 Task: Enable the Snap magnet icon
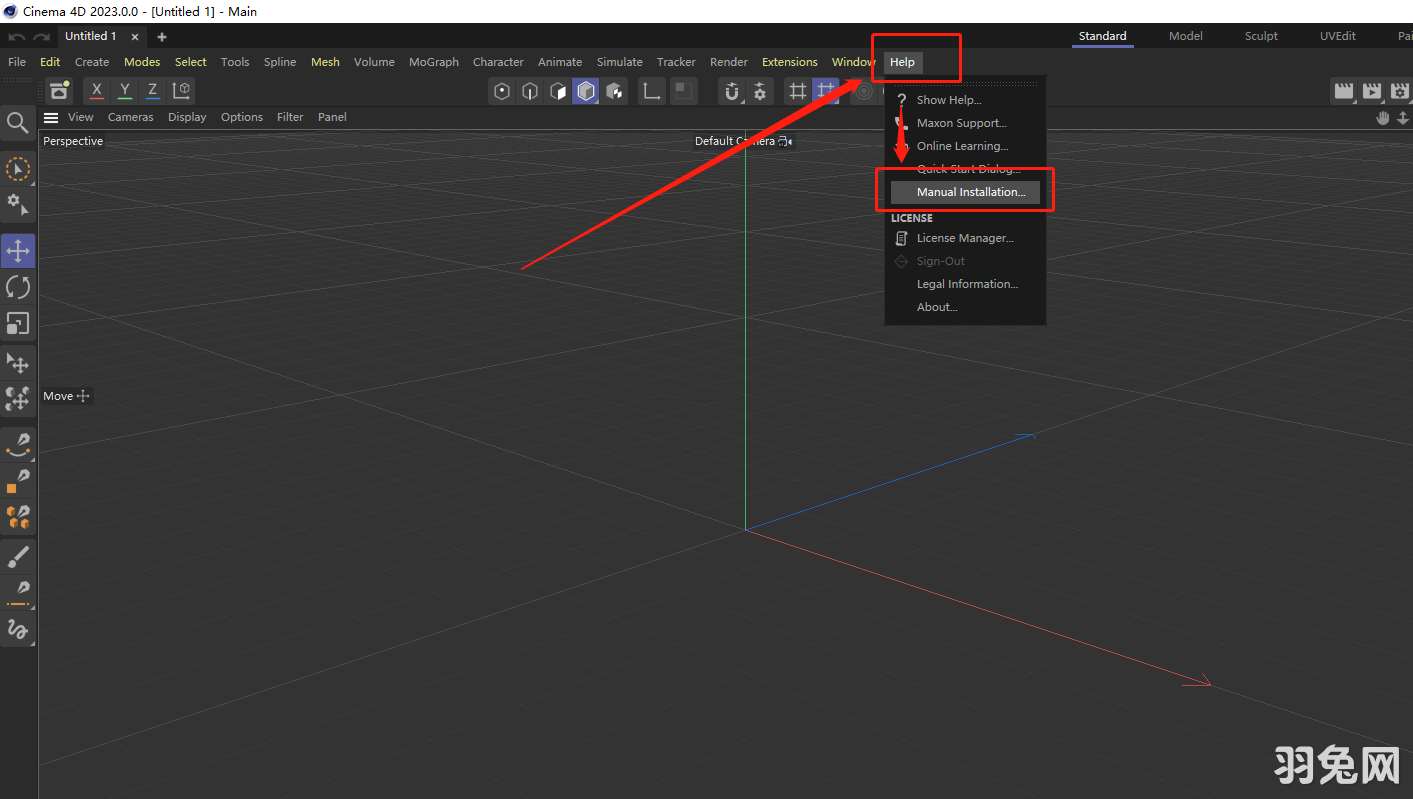pos(731,90)
